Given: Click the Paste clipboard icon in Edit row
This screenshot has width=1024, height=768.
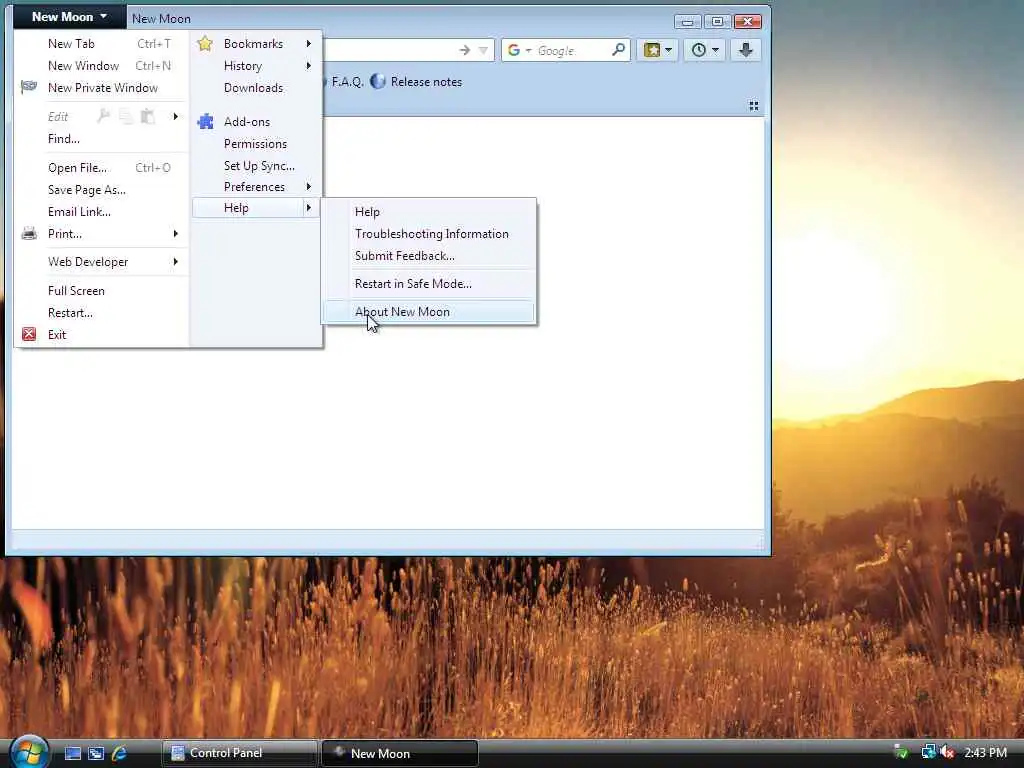Looking at the screenshot, I should (x=148, y=117).
